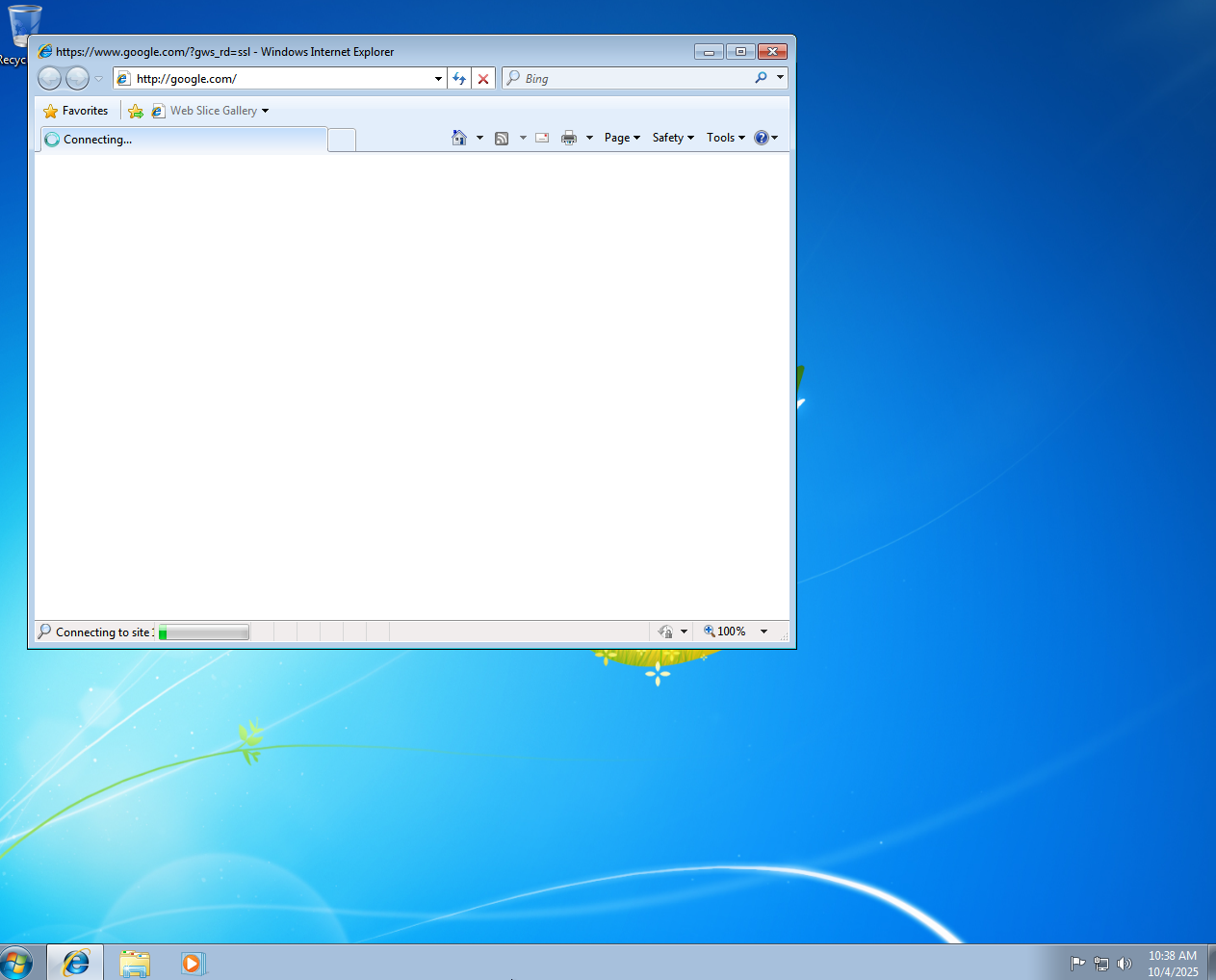
Task: Close the Internet Explorer window
Action: pos(772,52)
